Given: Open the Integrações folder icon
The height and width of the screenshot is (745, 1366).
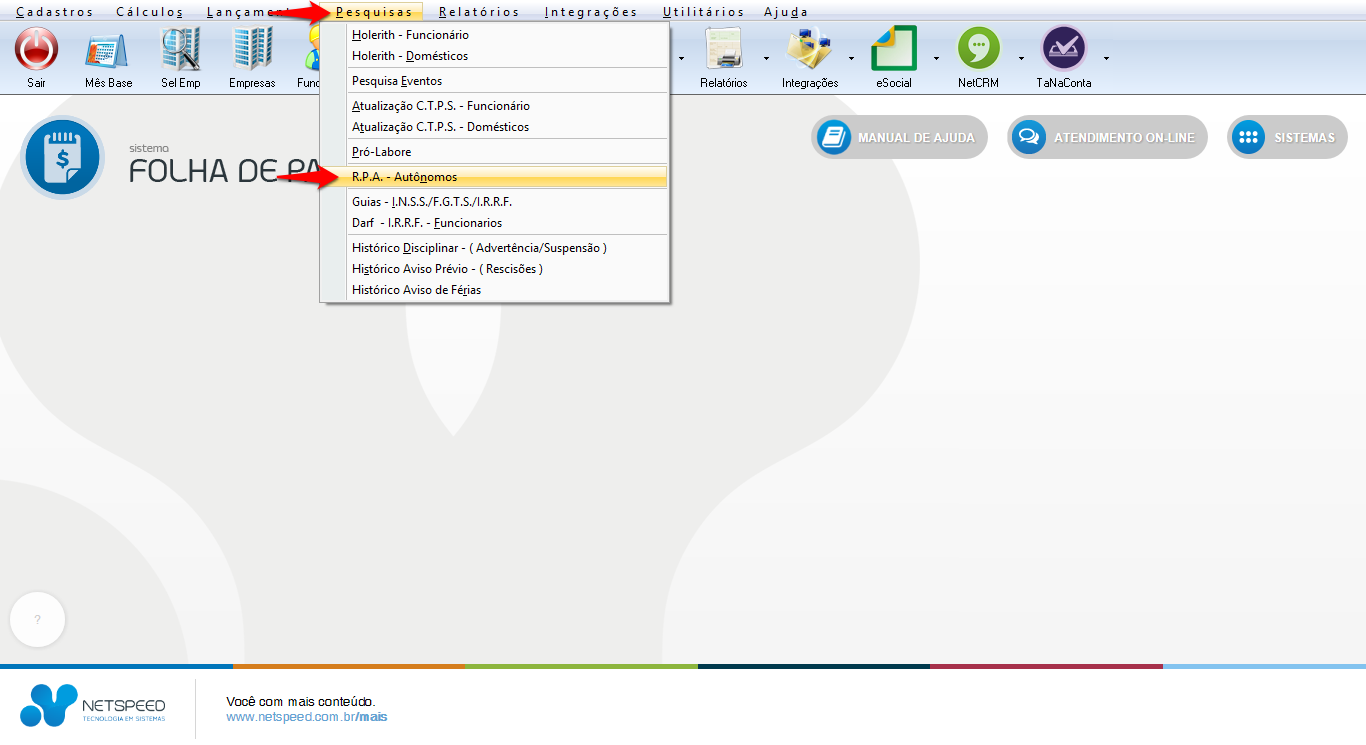Looking at the screenshot, I should [809, 49].
